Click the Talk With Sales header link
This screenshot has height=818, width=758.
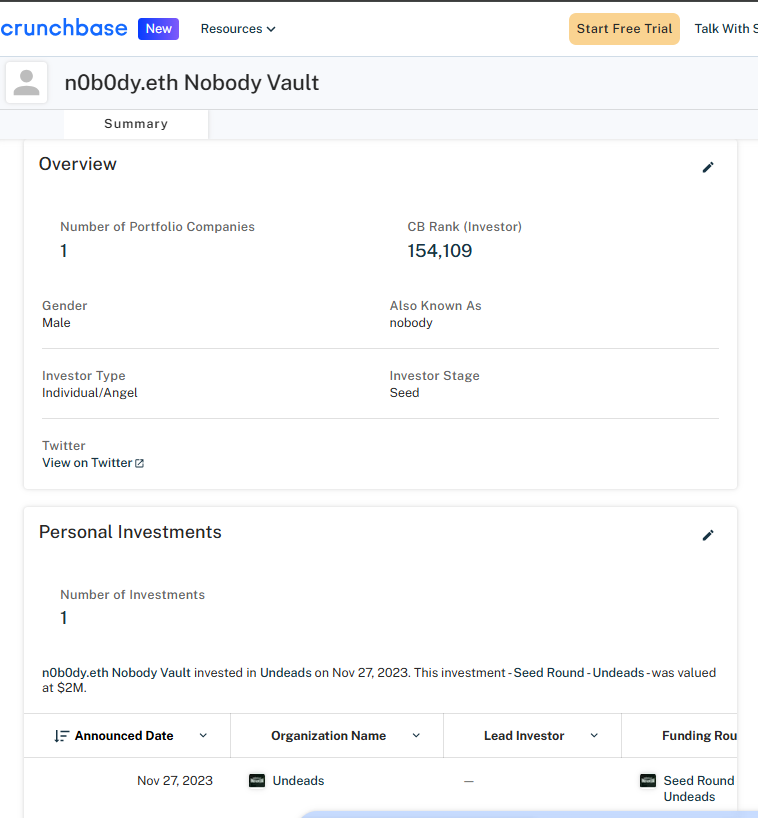(x=725, y=29)
